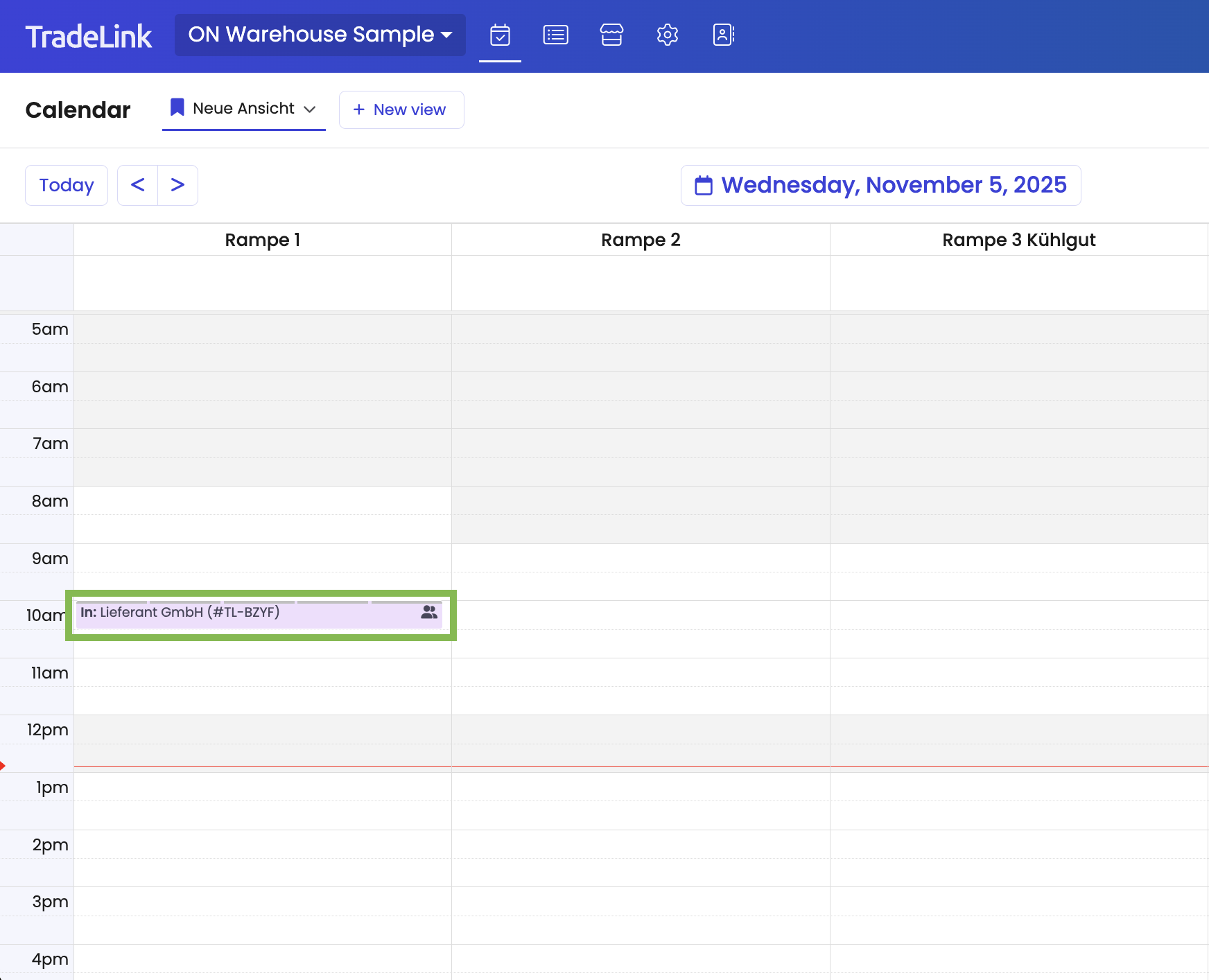Jump to Today in the calendar

67,185
